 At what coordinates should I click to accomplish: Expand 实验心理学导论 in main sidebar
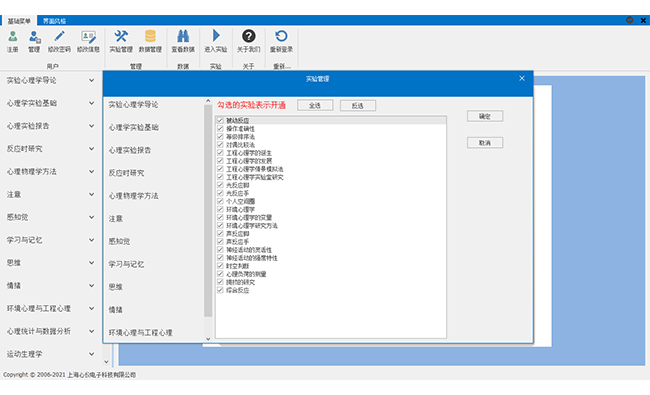pyautogui.click(x=92, y=80)
